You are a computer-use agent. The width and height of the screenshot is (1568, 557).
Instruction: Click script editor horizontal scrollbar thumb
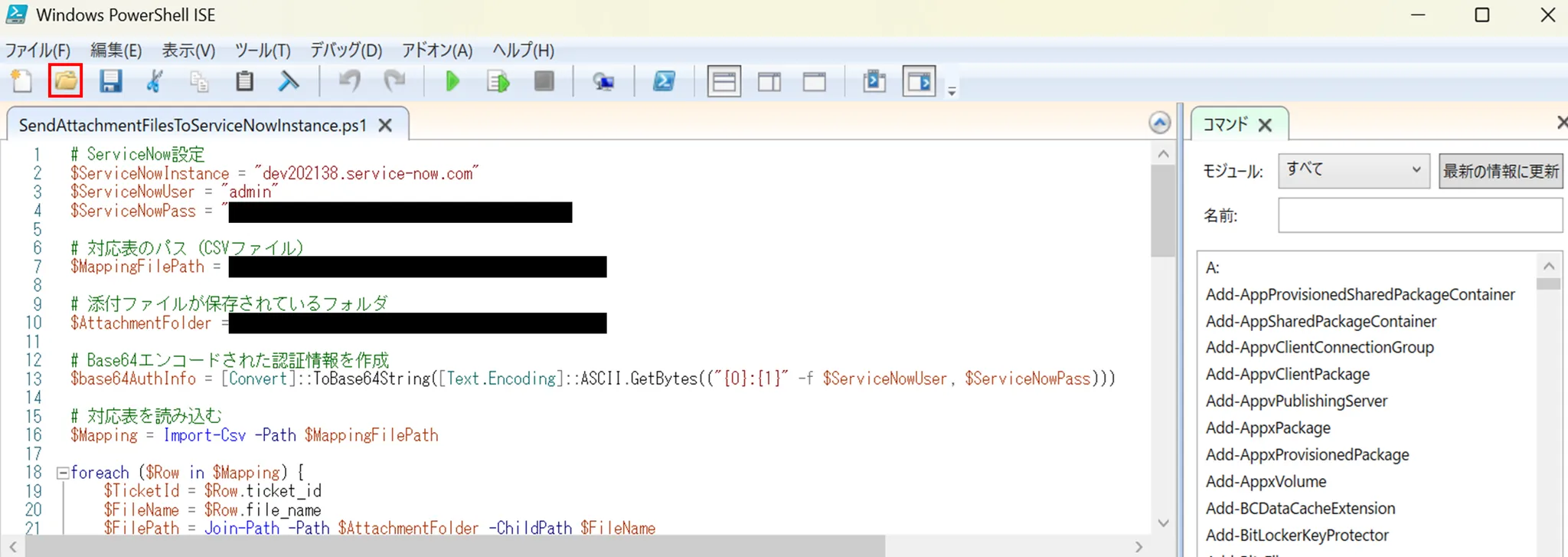tap(456, 546)
